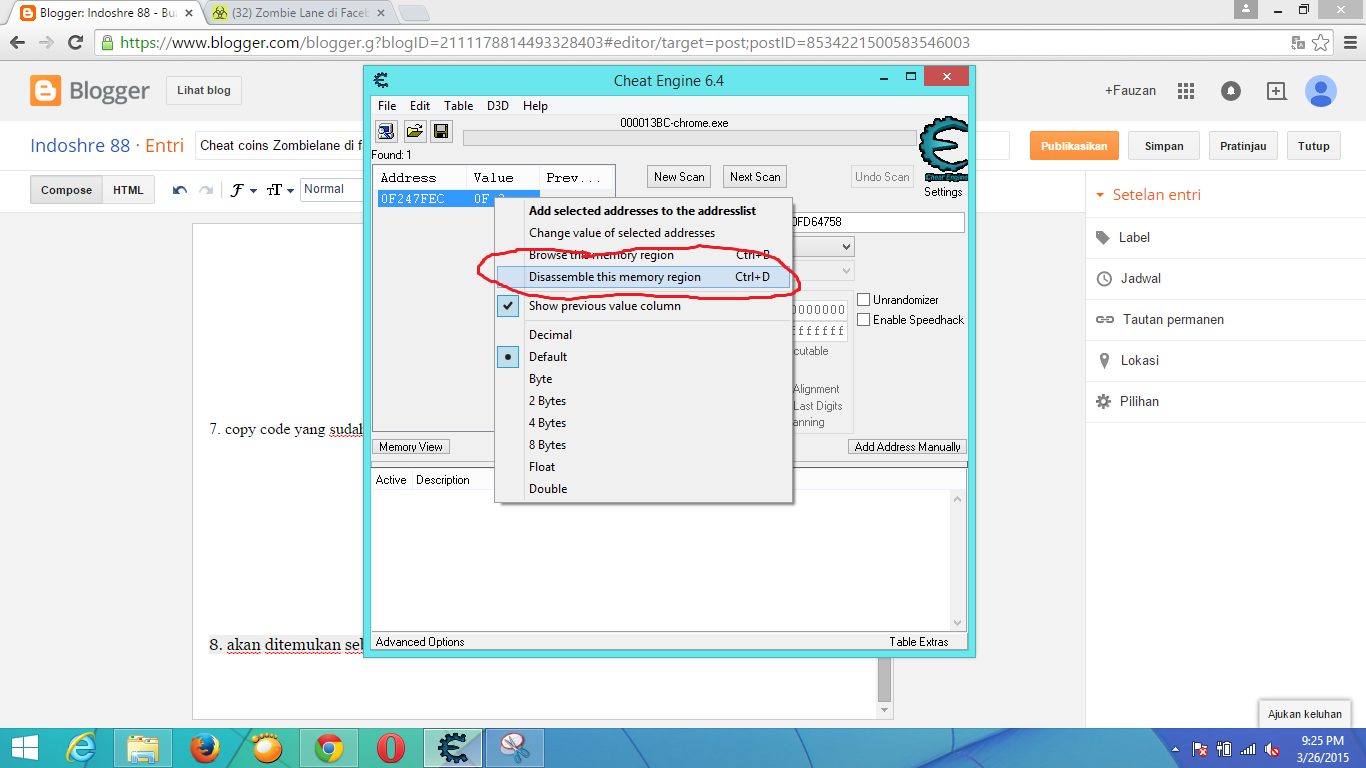This screenshot has height=768, width=1366.
Task: Click the Next Scan button
Action: pos(755,177)
